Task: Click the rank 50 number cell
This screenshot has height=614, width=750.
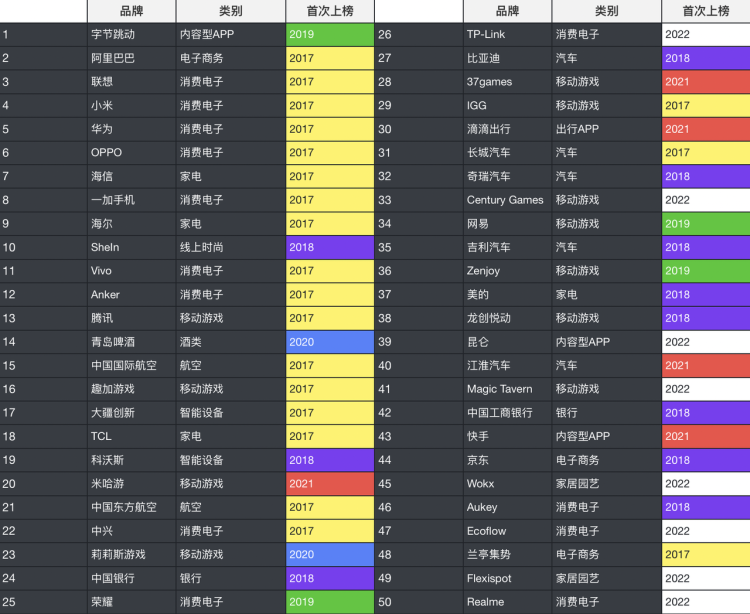Action: click(x=419, y=602)
